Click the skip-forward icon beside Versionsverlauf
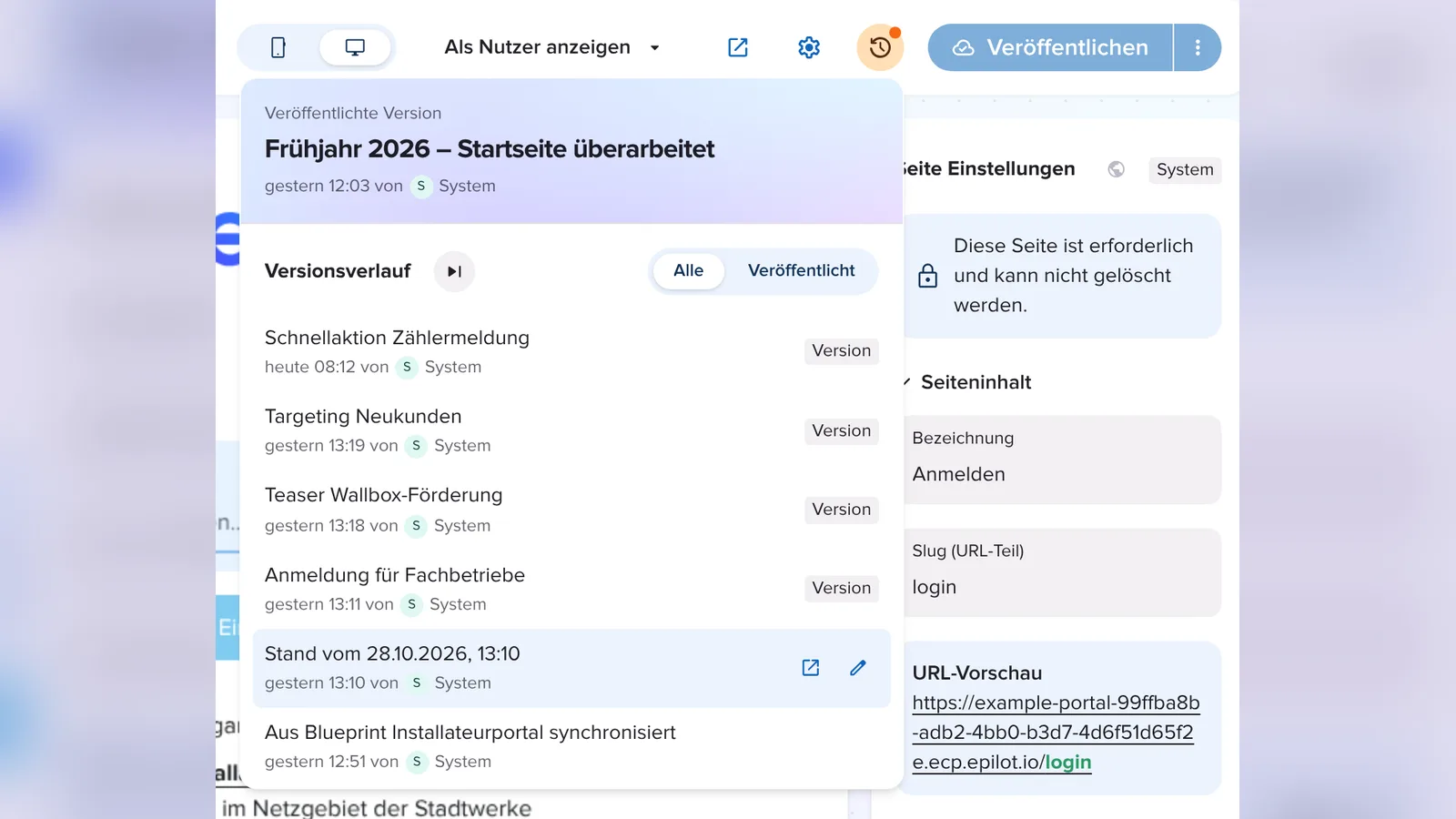This screenshot has height=819, width=1456. 454,271
